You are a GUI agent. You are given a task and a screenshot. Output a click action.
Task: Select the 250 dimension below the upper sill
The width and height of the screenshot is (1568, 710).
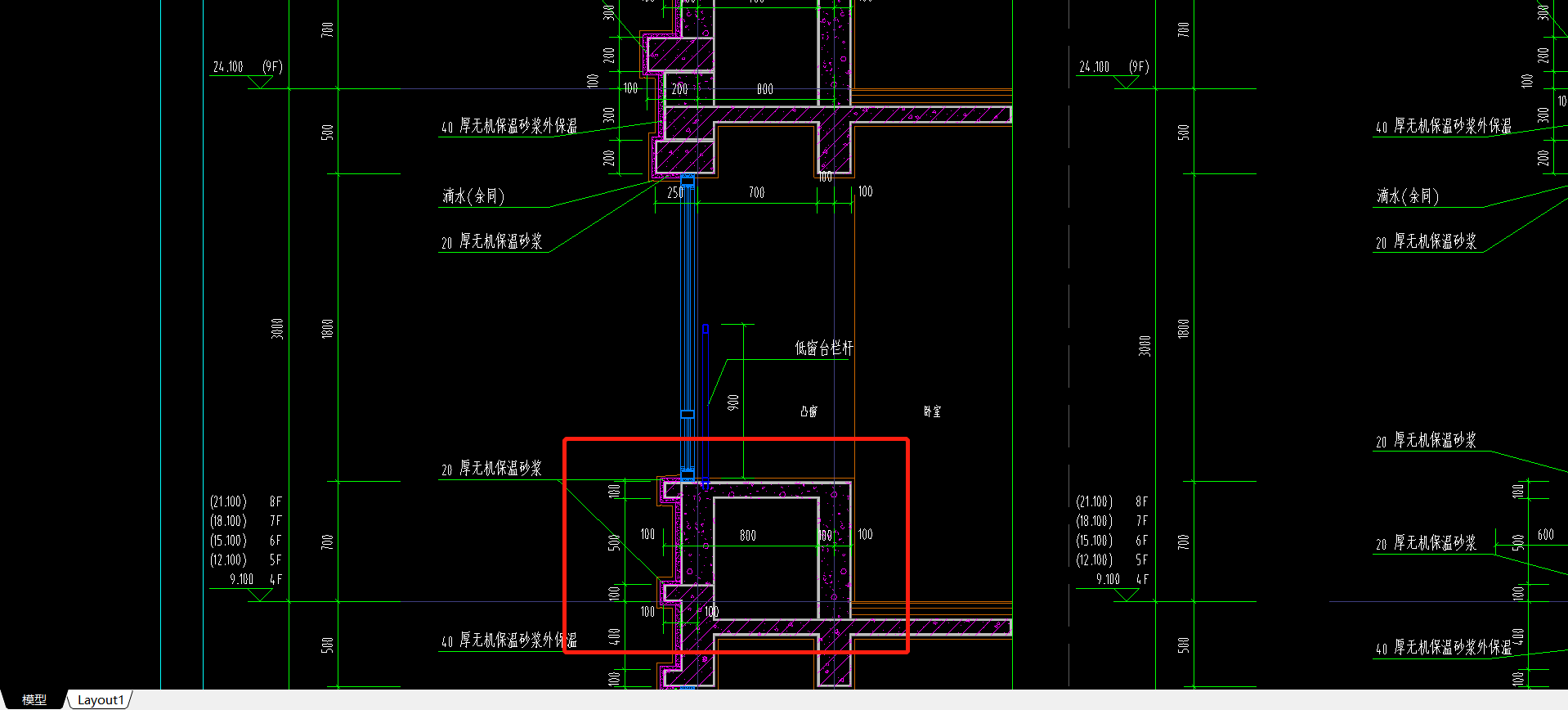[x=675, y=193]
